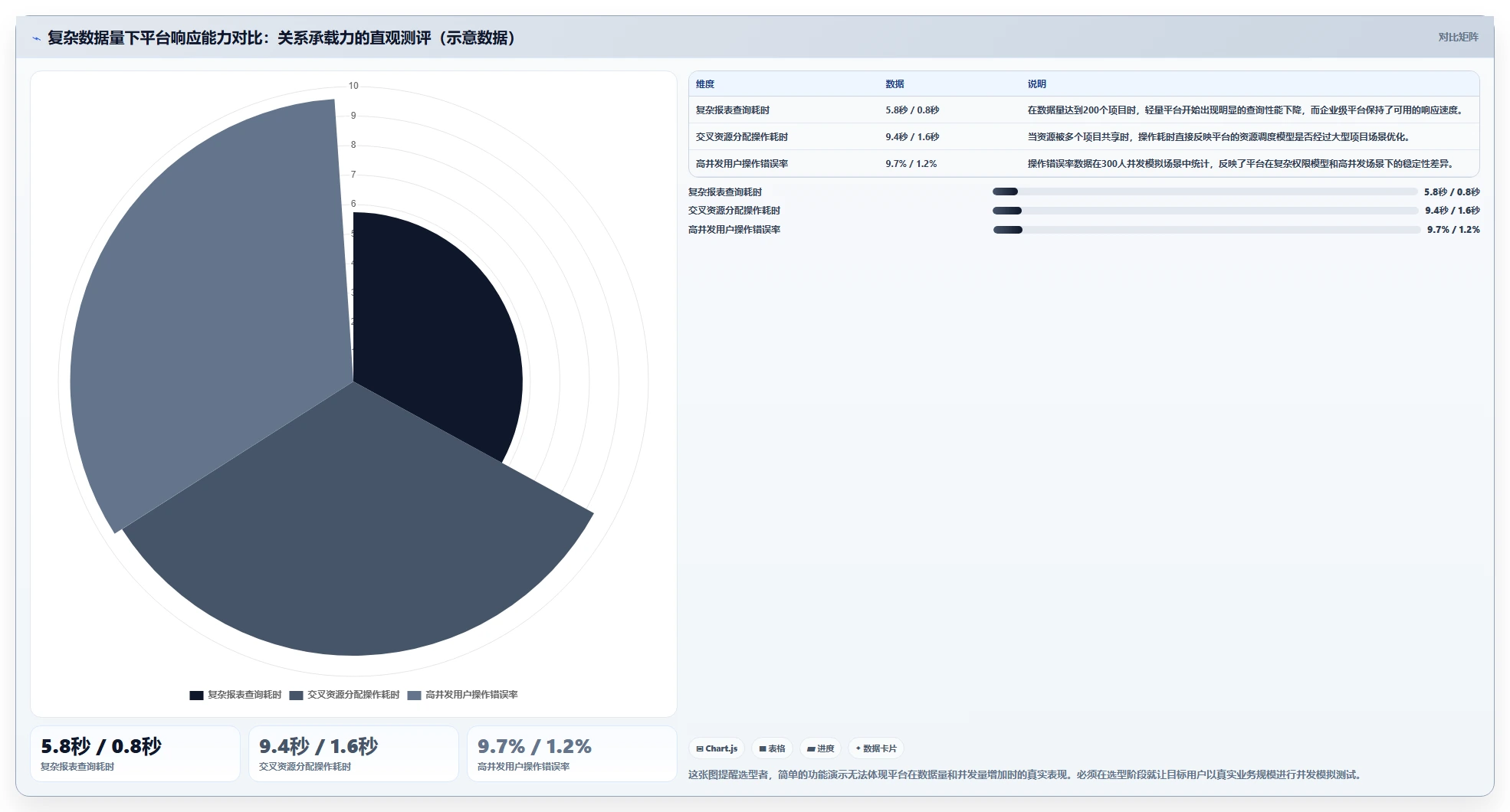
Task: Toggle legend swatch for 复杂报表查询耗时
Action: click(196, 695)
